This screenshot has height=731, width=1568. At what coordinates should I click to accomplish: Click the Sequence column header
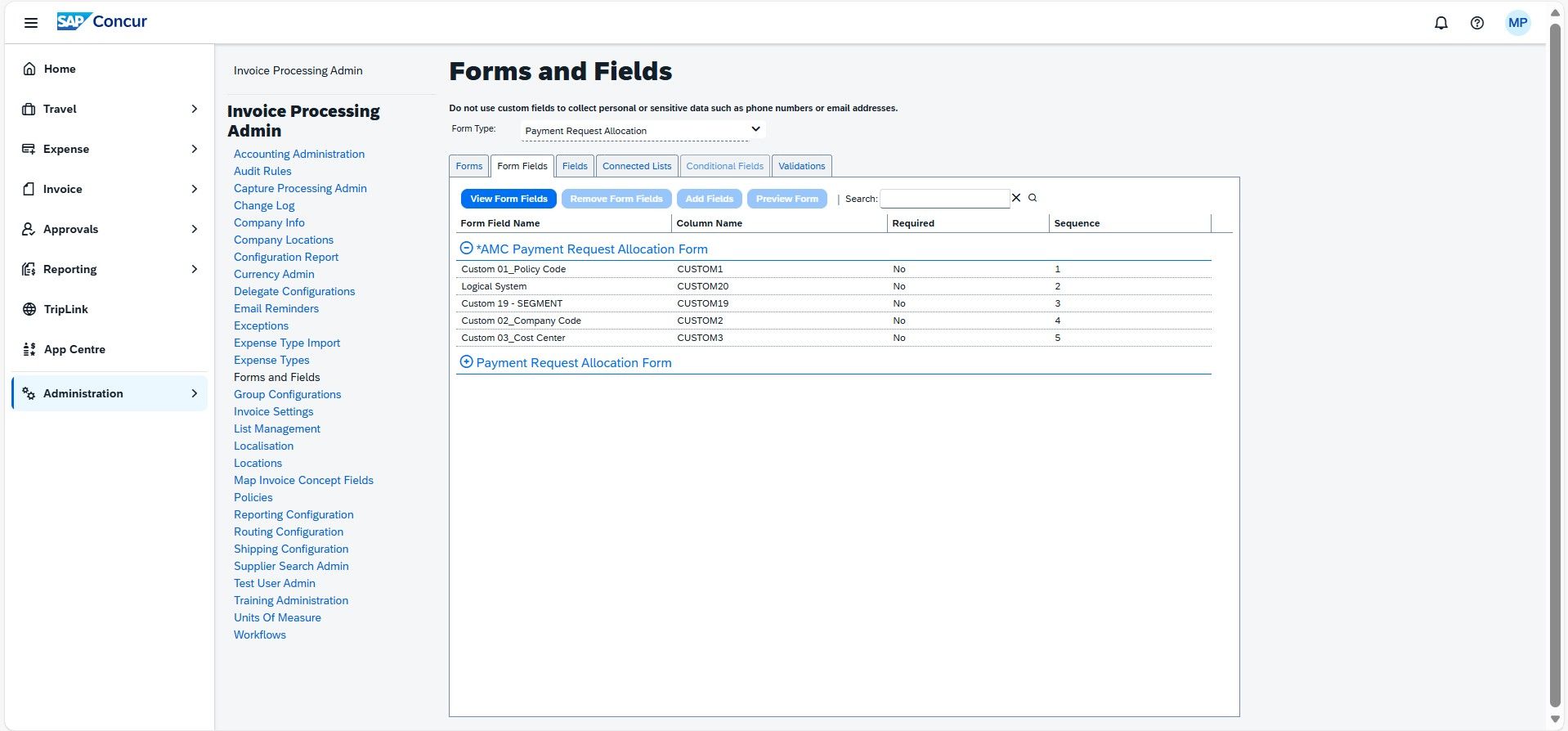(1130, 223)
